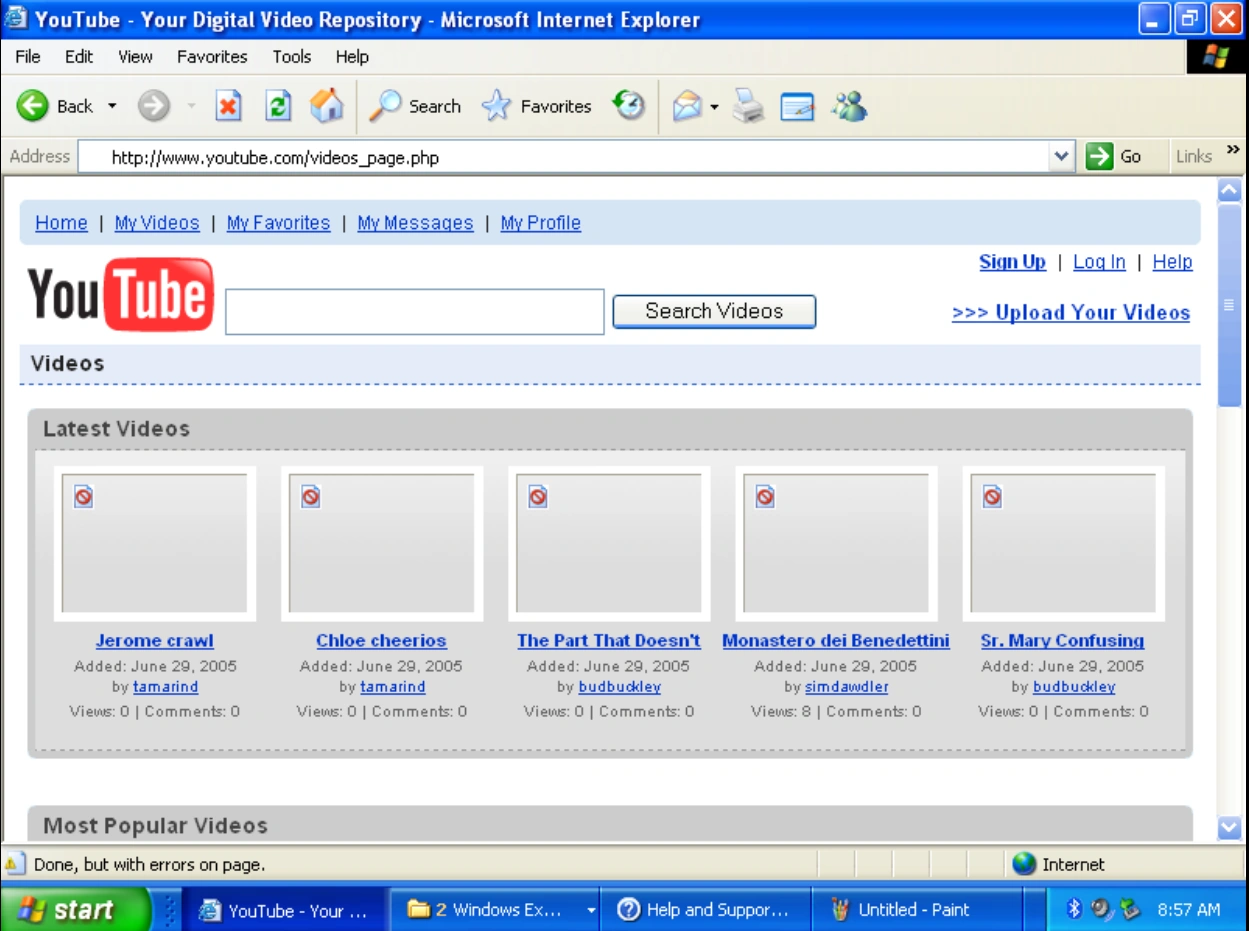Click the scrollbar down arrow
Screen dimensions: 1249x931
click(x=1230, y=828)
